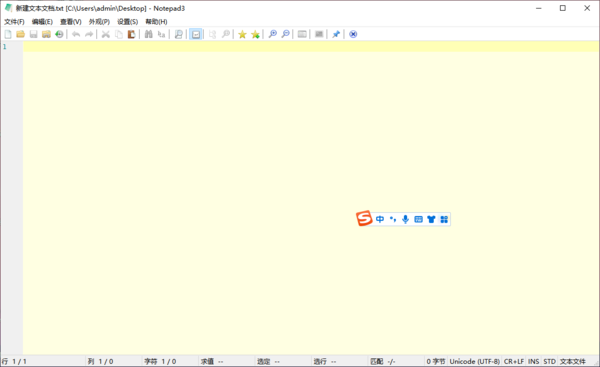Viewport: 600px width, 367px height.
Task: Open the 文件(F) menu
Action: coord(14,22)
